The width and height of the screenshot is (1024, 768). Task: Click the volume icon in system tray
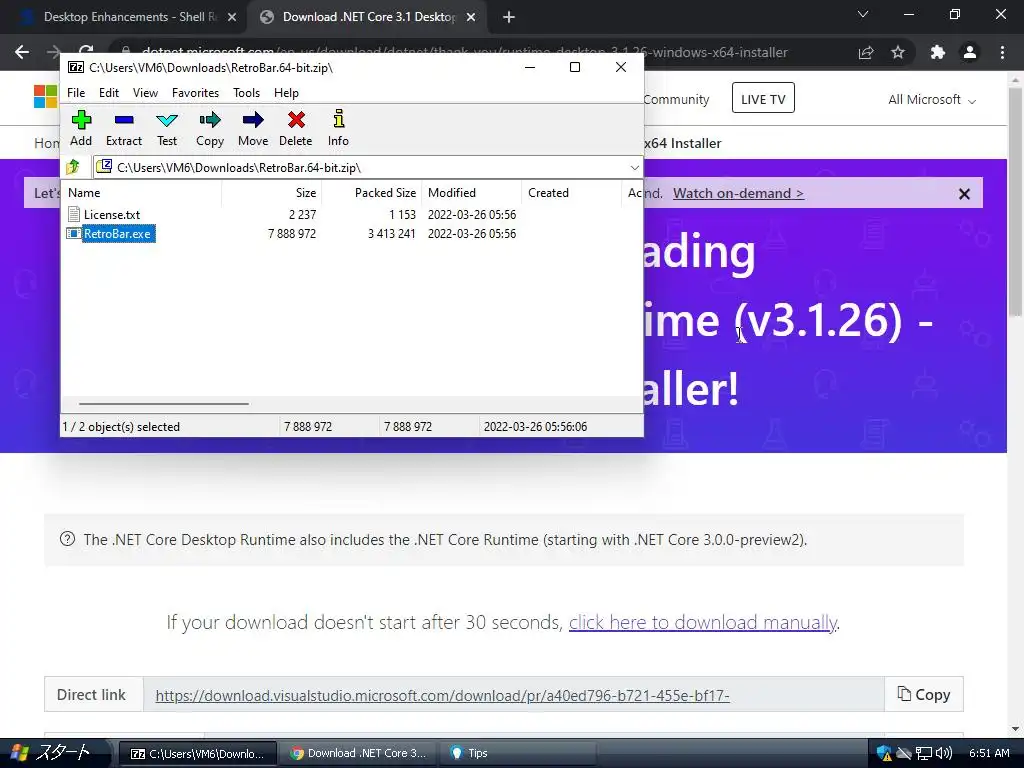pyautogui.click(x=944, y=754)
